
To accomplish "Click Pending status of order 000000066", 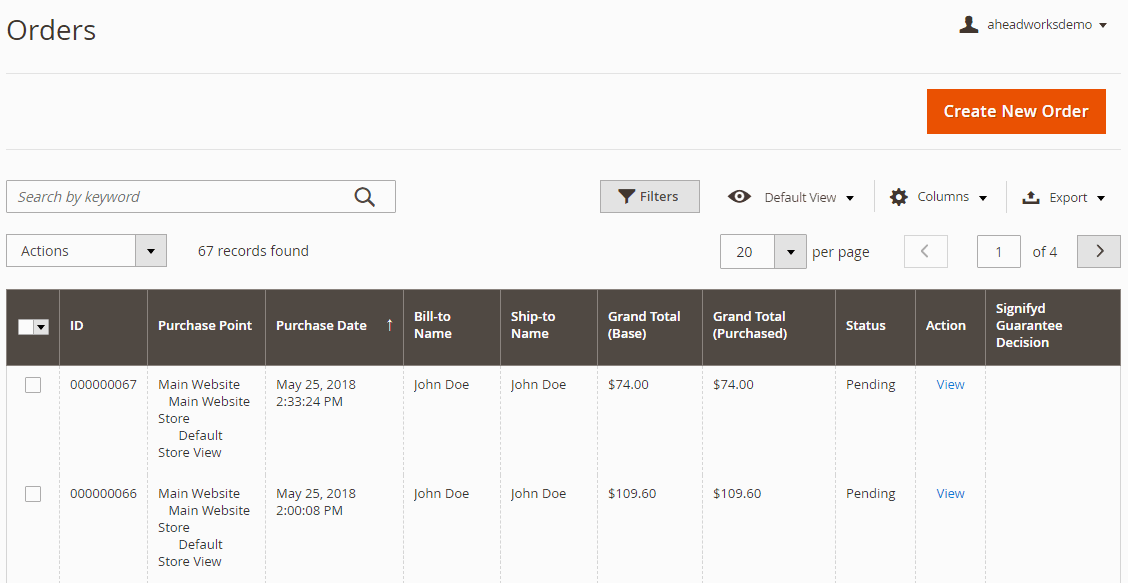I will [870, 493].
